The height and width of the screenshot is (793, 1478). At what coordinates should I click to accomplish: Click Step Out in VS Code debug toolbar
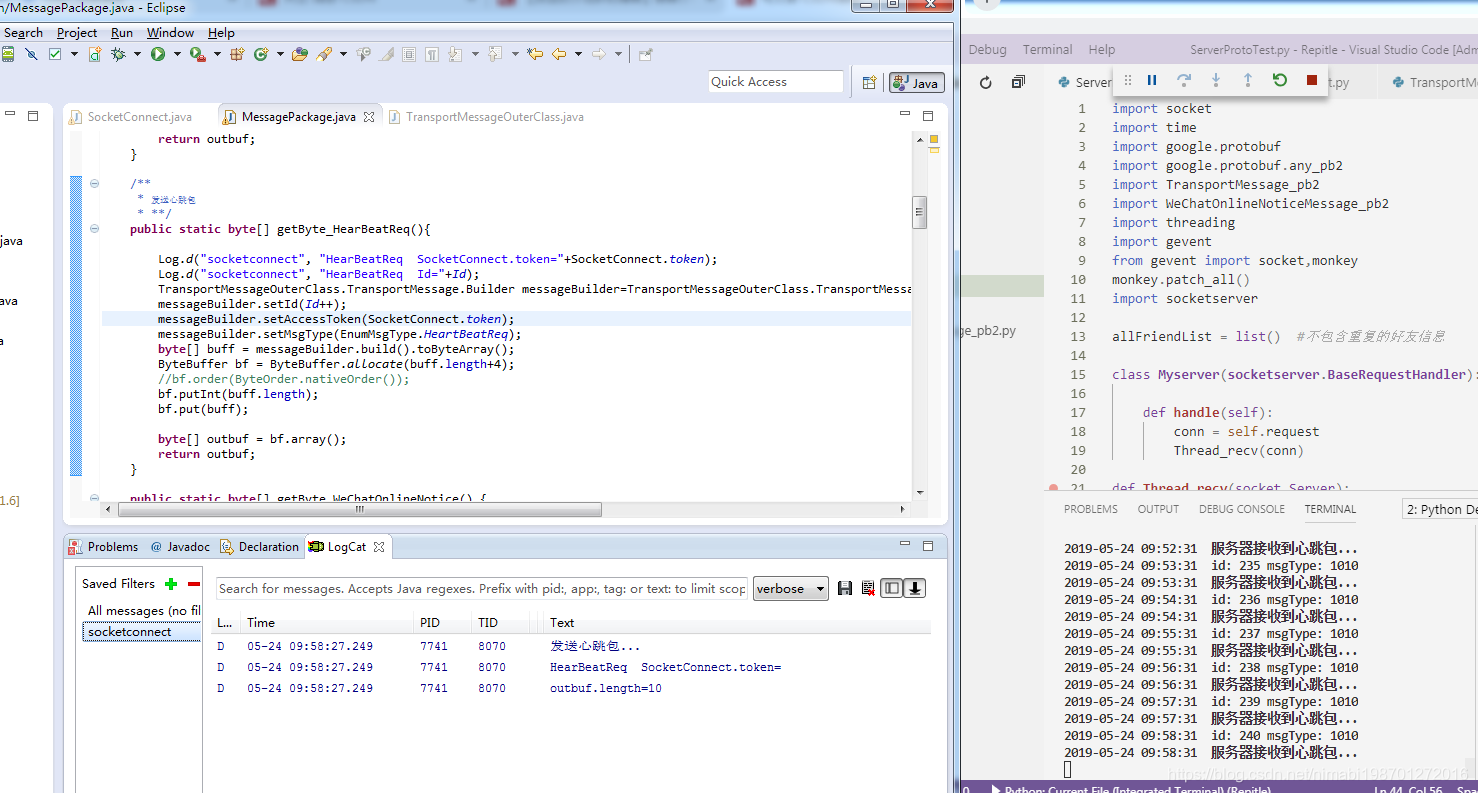point(1248,80)
